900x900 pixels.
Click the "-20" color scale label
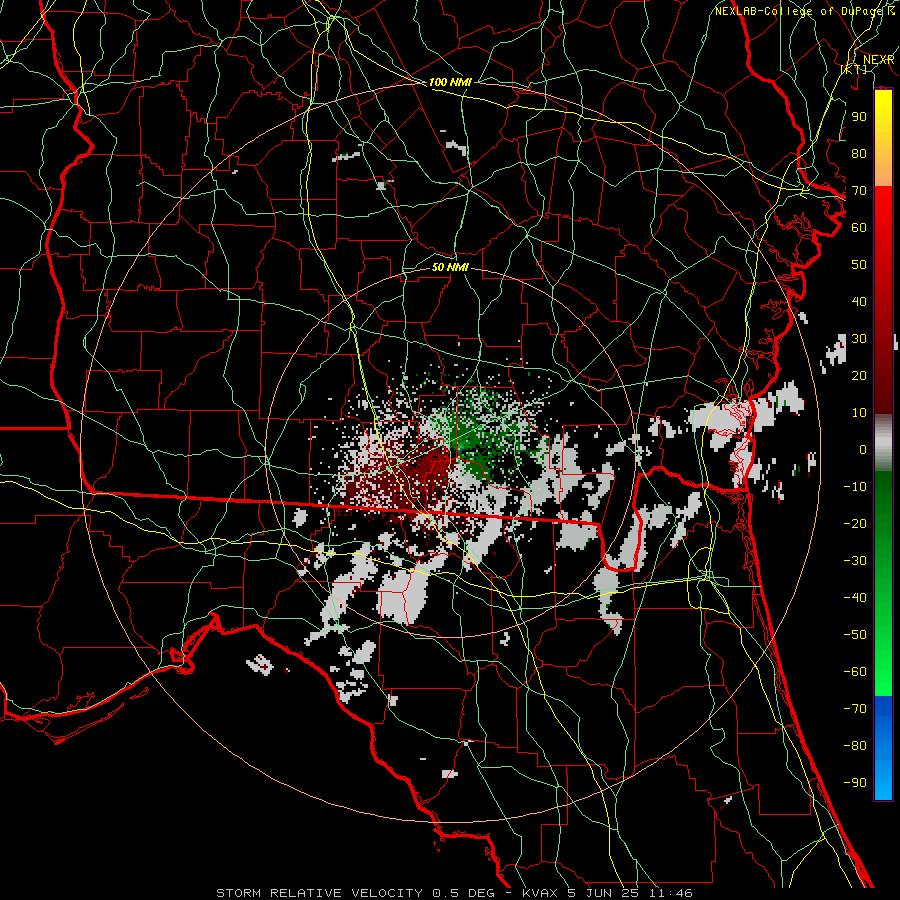(x=855, y=523)
